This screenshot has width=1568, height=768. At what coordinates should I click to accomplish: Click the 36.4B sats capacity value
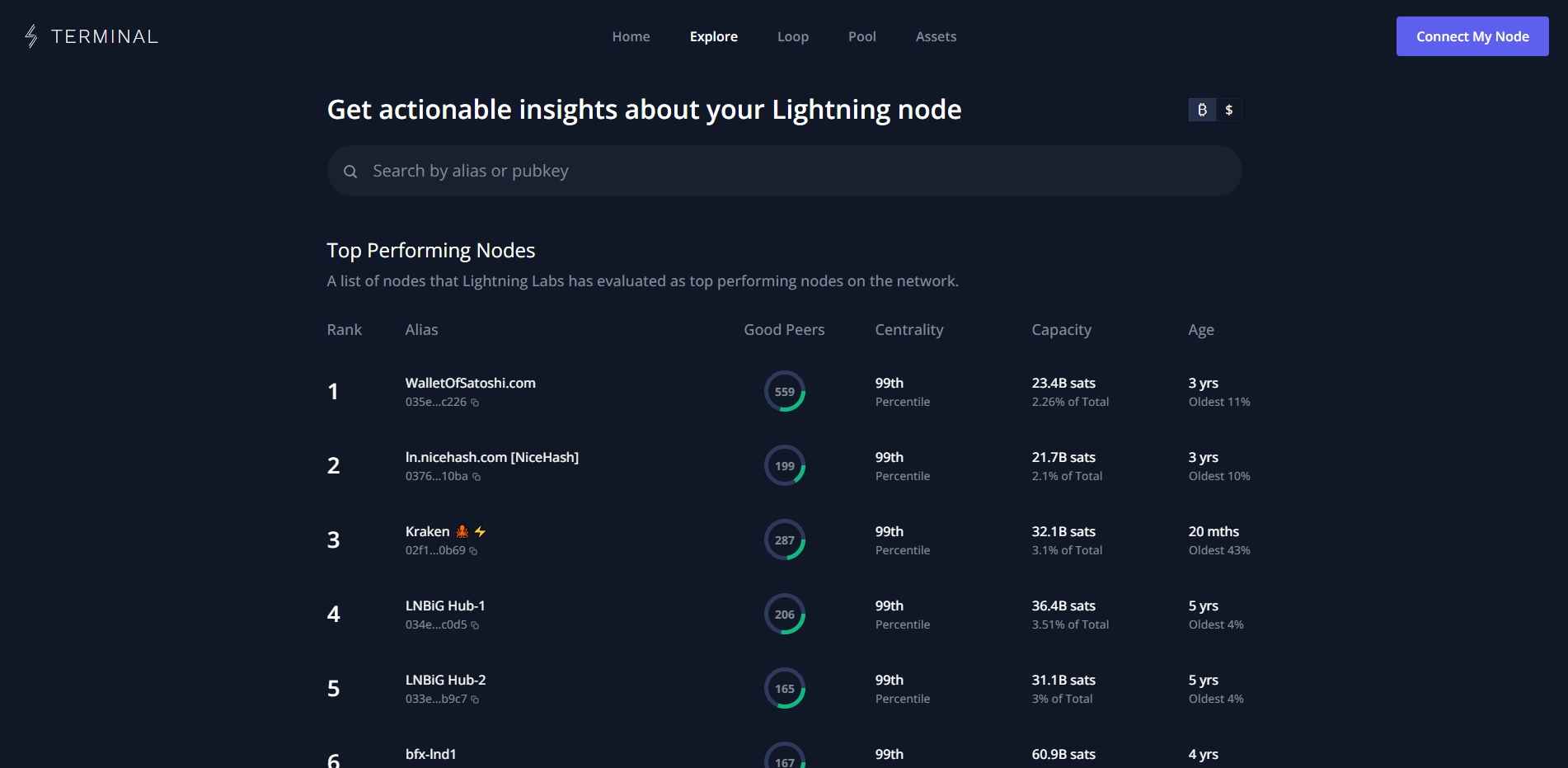click(1063, 605)
